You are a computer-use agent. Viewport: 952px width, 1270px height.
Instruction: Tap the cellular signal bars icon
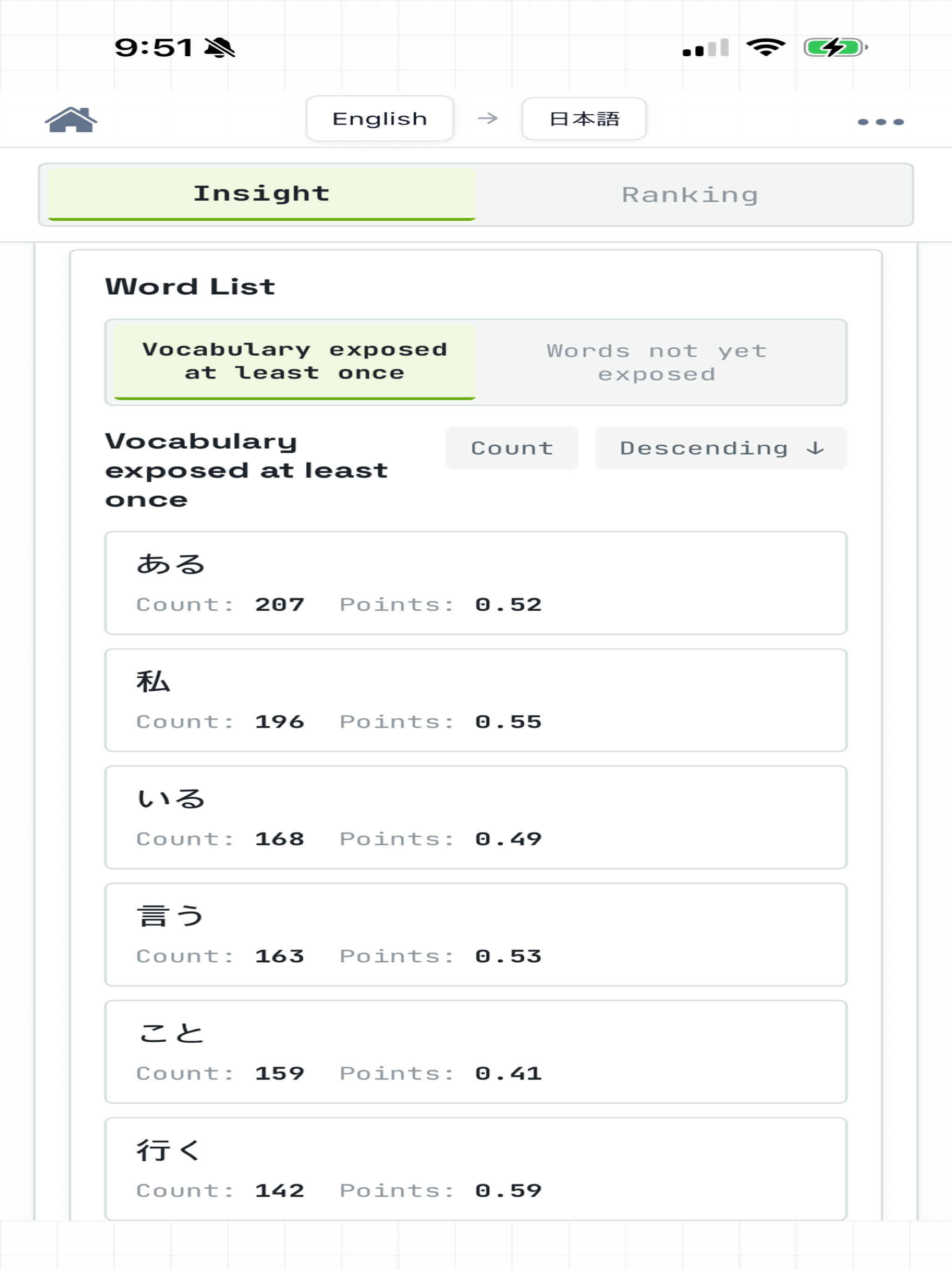click(706, 48)
